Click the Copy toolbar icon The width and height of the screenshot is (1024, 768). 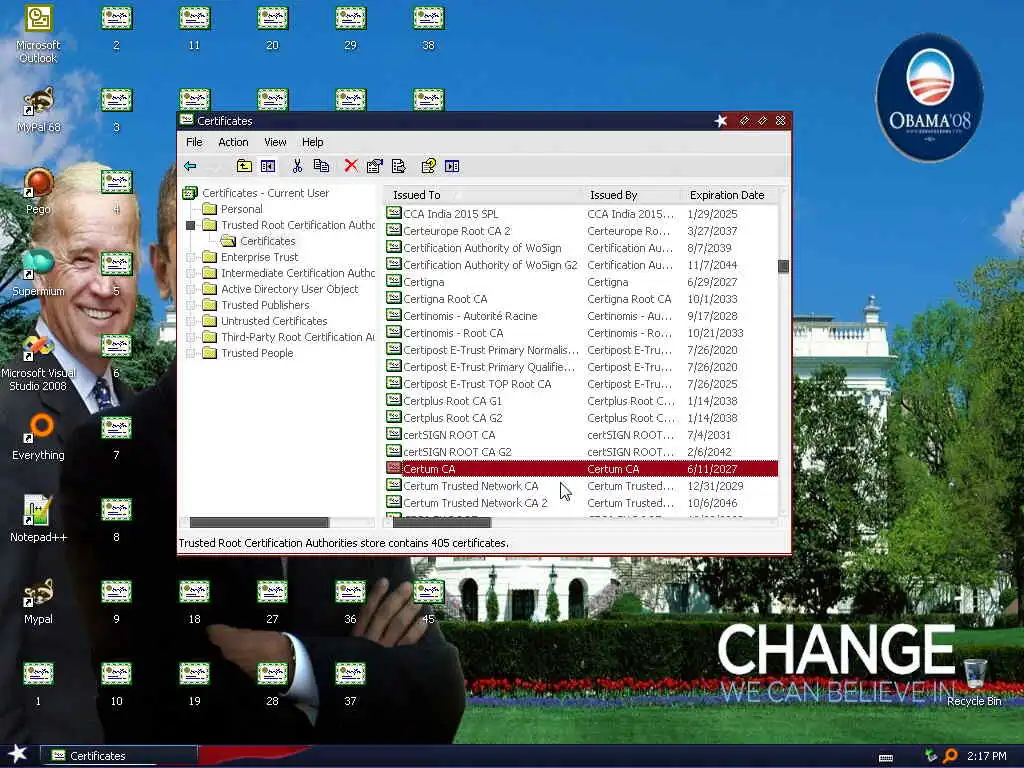tap(321, 166)
